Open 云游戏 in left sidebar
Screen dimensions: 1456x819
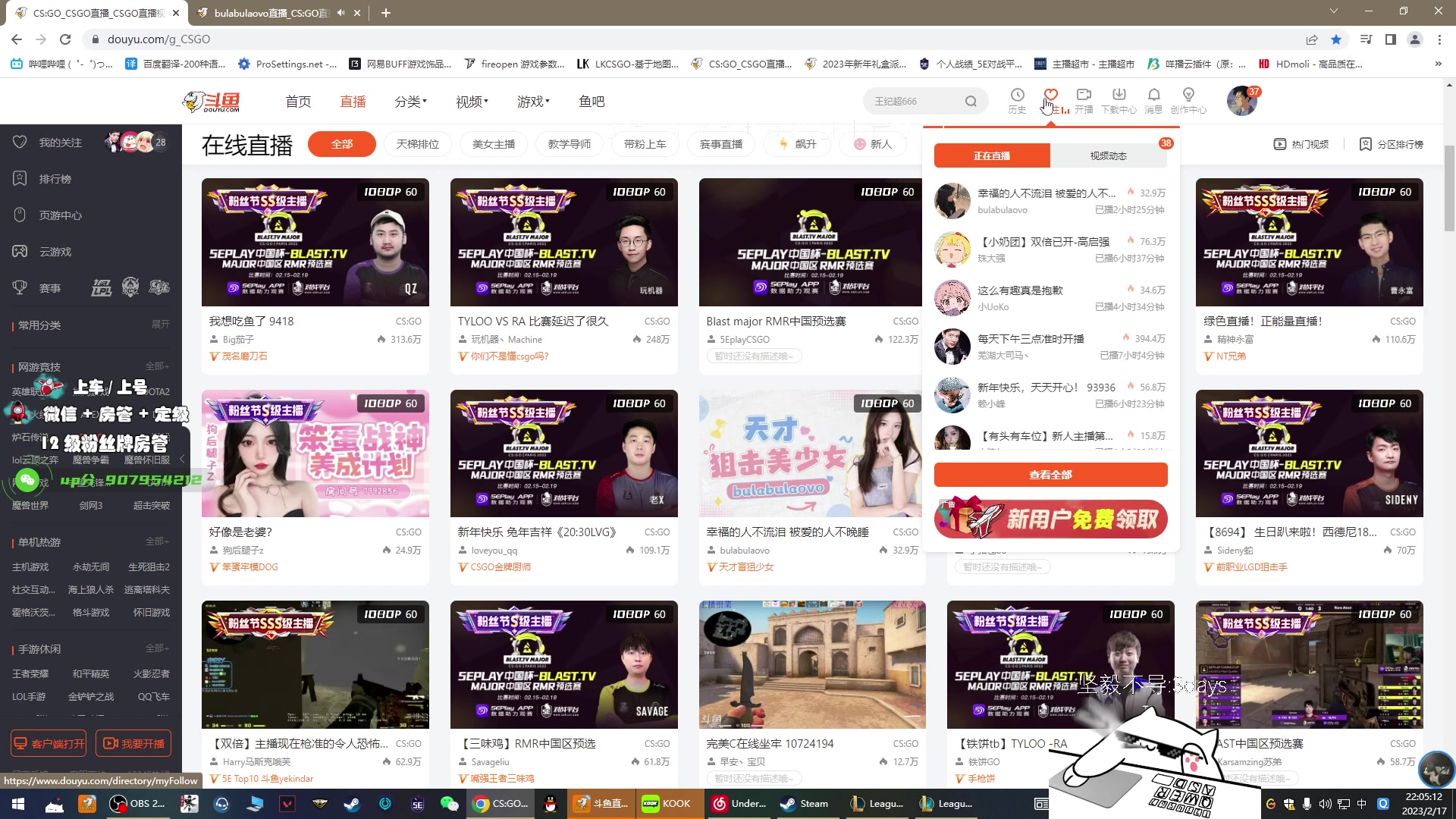(55, 252)
